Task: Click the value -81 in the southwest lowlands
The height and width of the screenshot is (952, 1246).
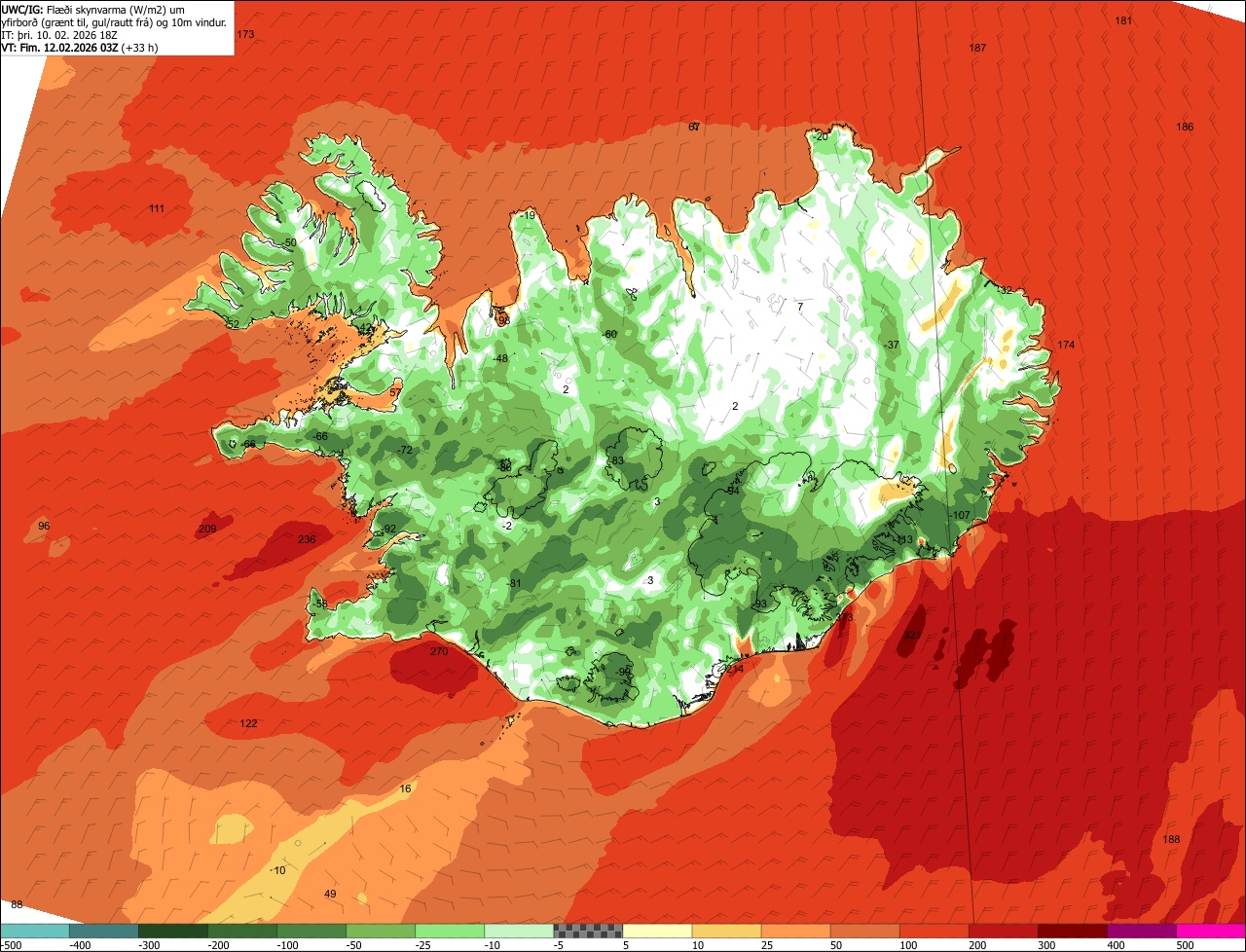Action: click(x=515, y=583)
